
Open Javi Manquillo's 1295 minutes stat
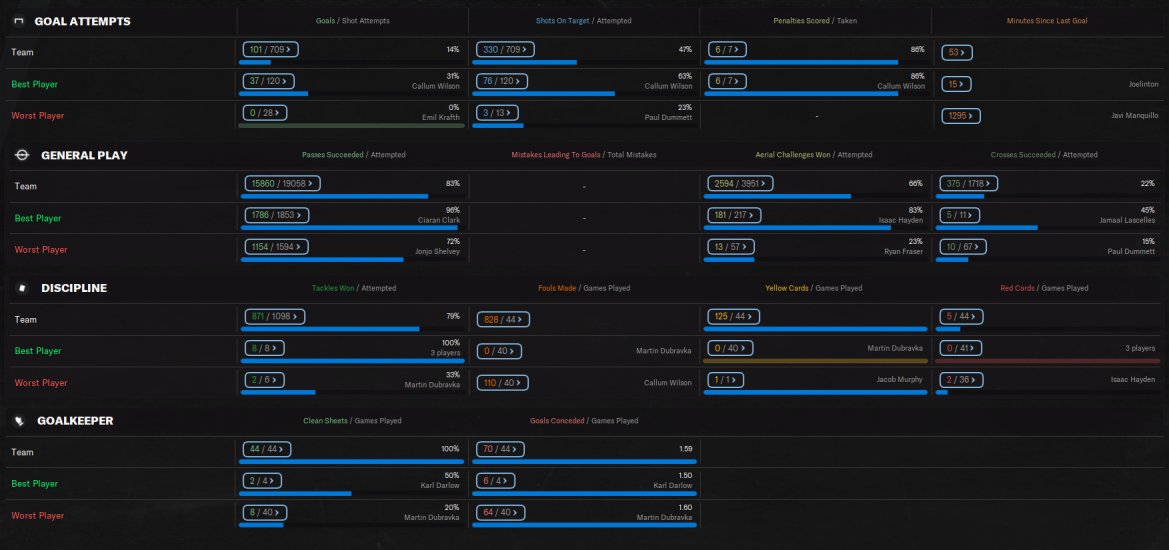(x=961, y=116)
